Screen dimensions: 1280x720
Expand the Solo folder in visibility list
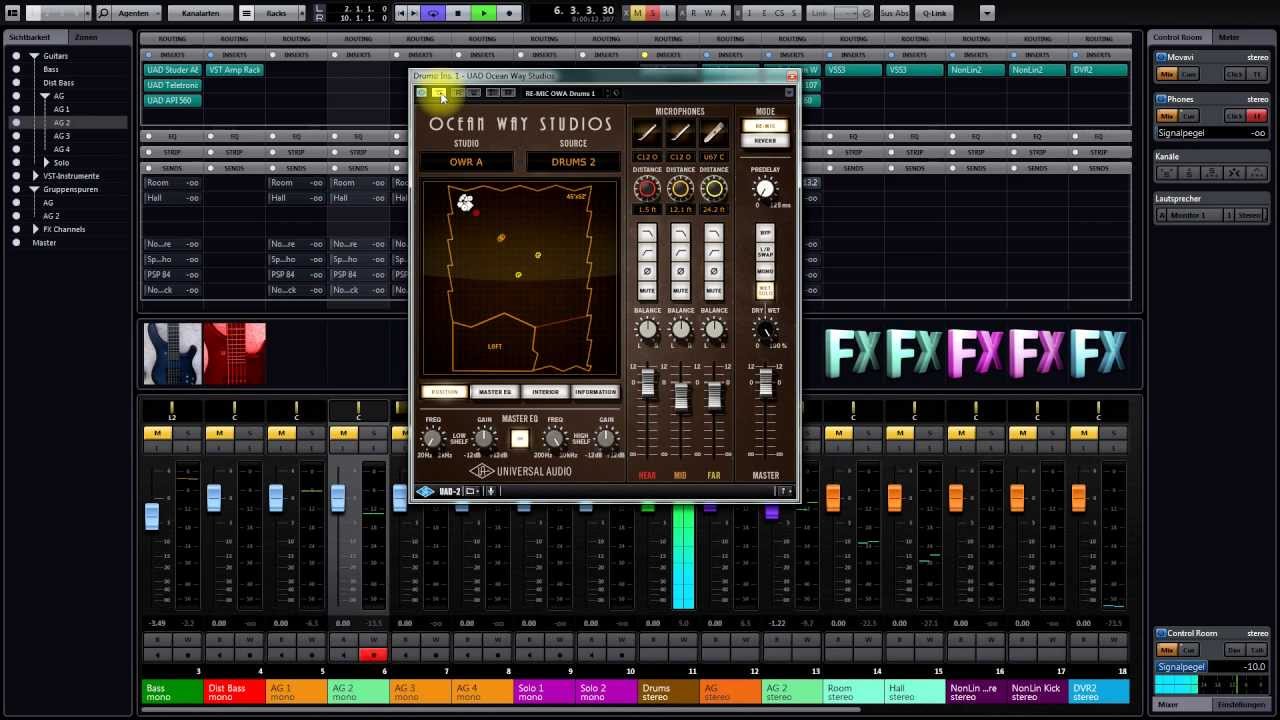(46, 162)
